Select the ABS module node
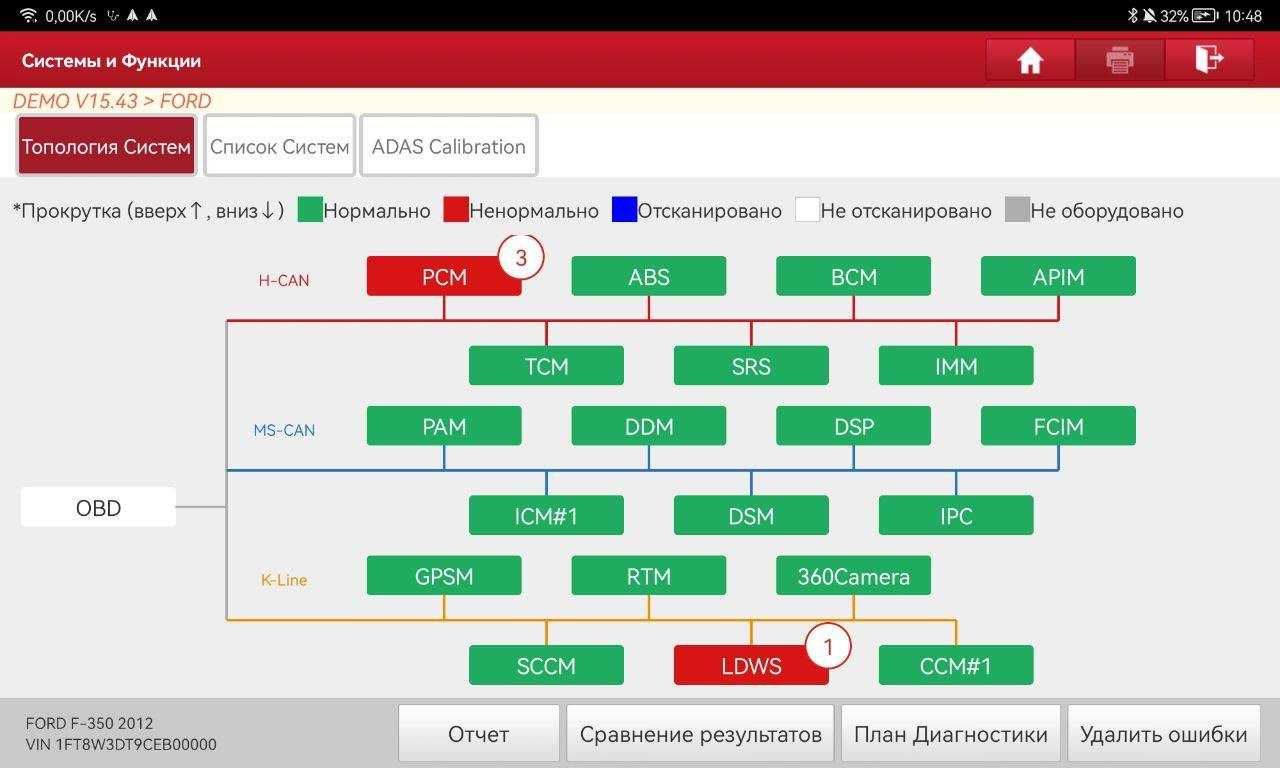 pyautogui.click(x=649, y=277)
